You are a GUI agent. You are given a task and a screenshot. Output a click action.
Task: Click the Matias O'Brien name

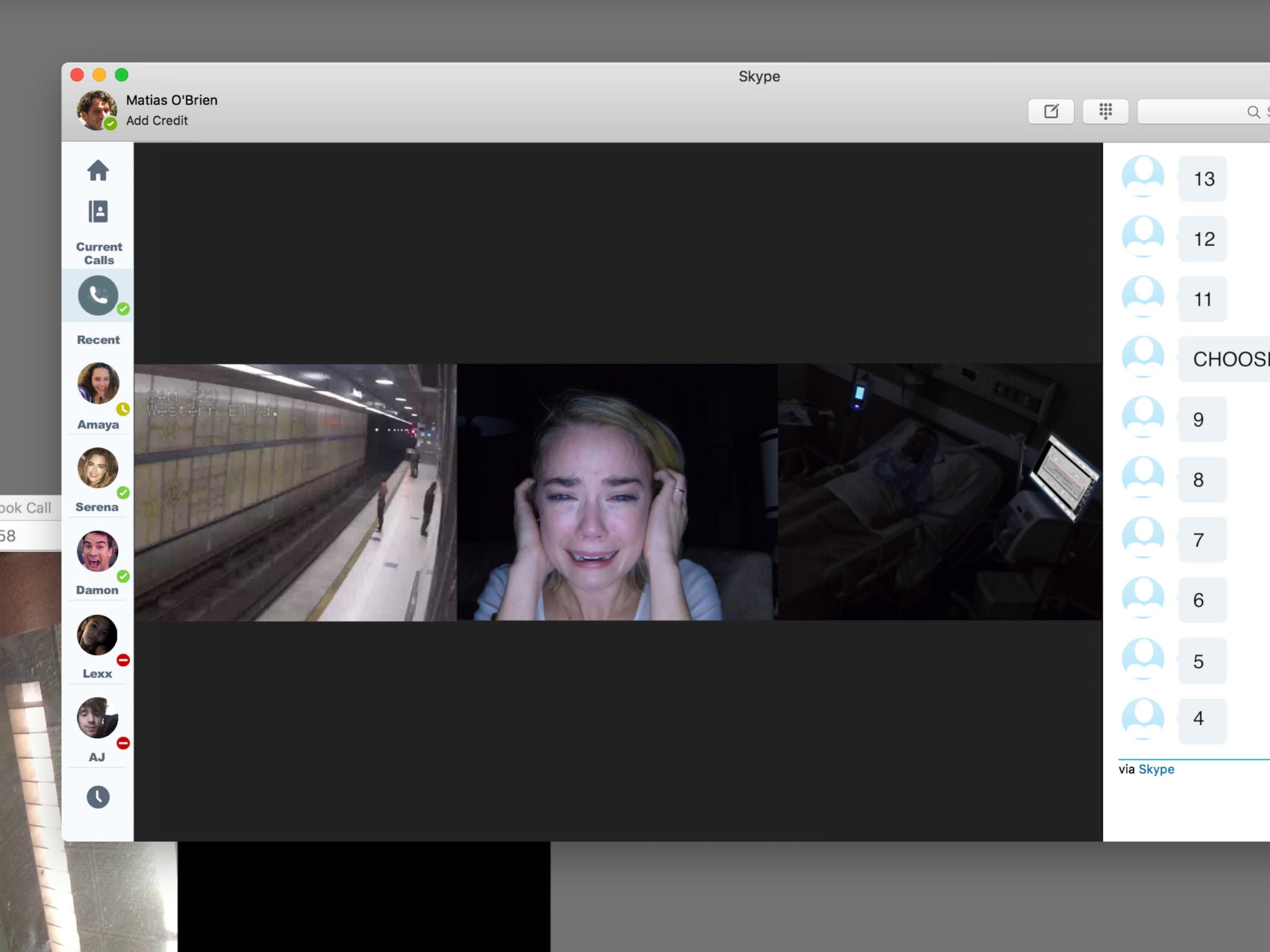tap(172, 100)
